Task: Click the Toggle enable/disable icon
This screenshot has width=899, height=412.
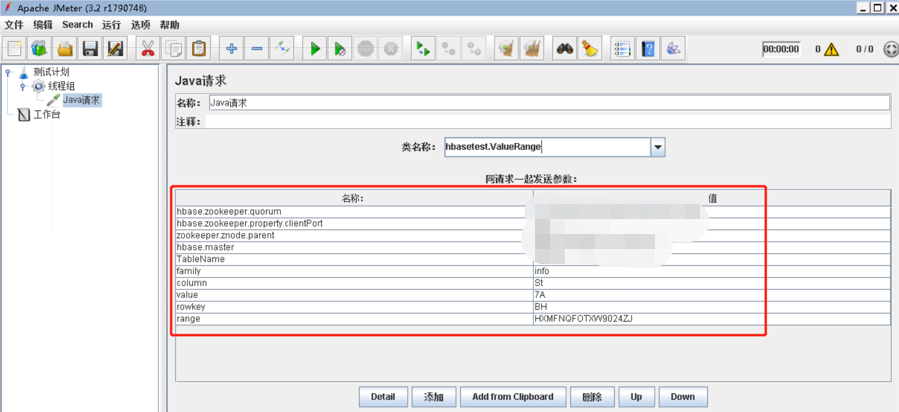Action: coord(282,49)
